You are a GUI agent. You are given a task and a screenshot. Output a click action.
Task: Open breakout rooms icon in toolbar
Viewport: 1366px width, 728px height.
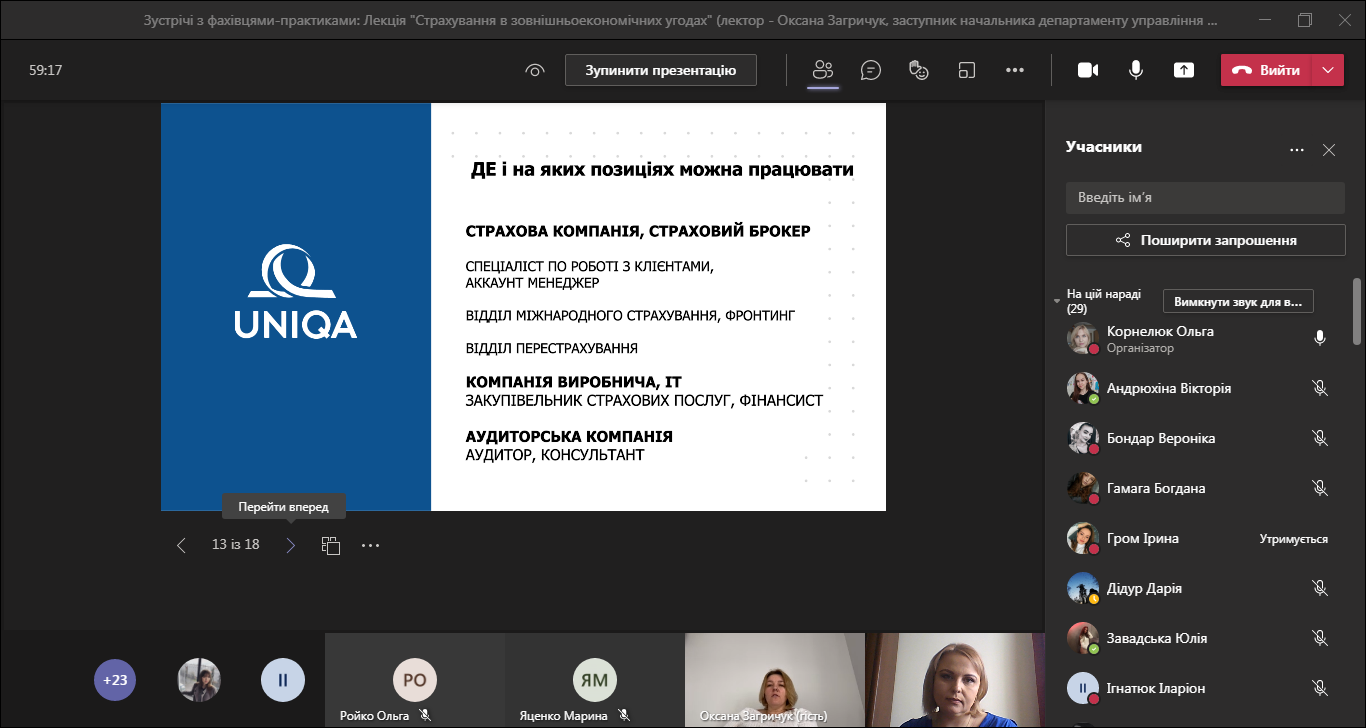click(967, 70)
